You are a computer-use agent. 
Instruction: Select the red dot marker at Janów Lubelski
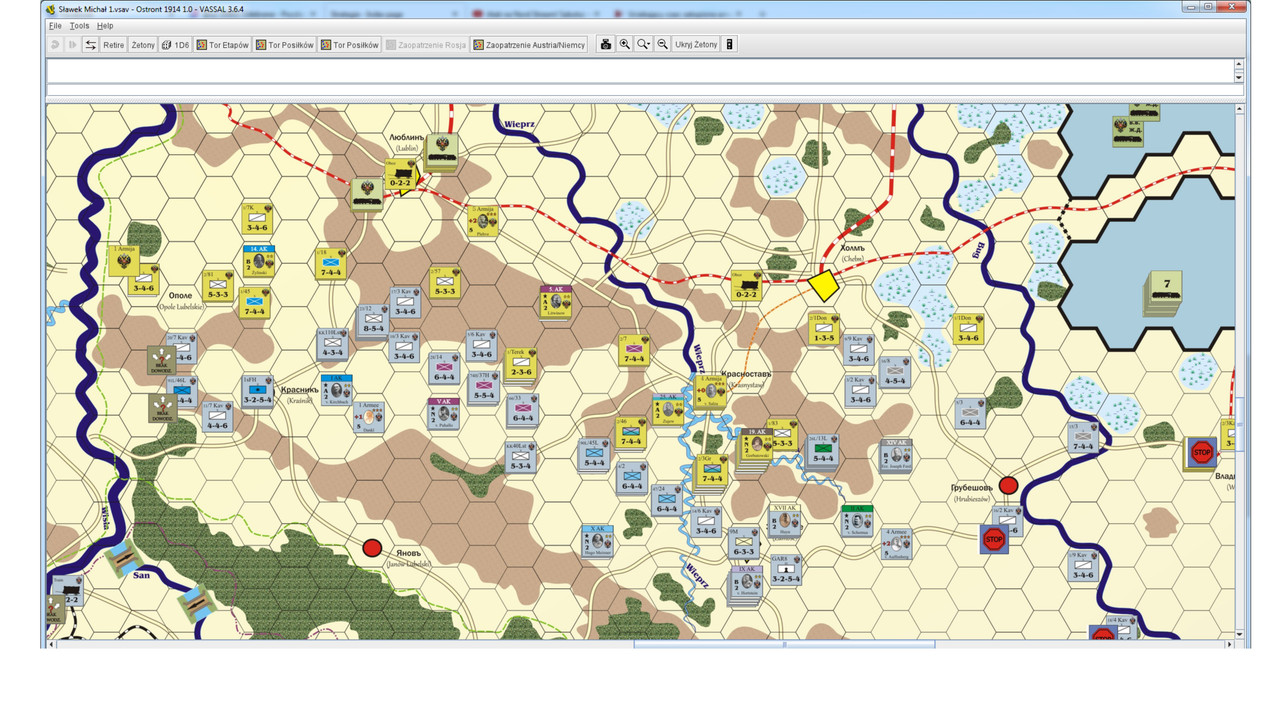pyautogui.click(x=372, y=547)
